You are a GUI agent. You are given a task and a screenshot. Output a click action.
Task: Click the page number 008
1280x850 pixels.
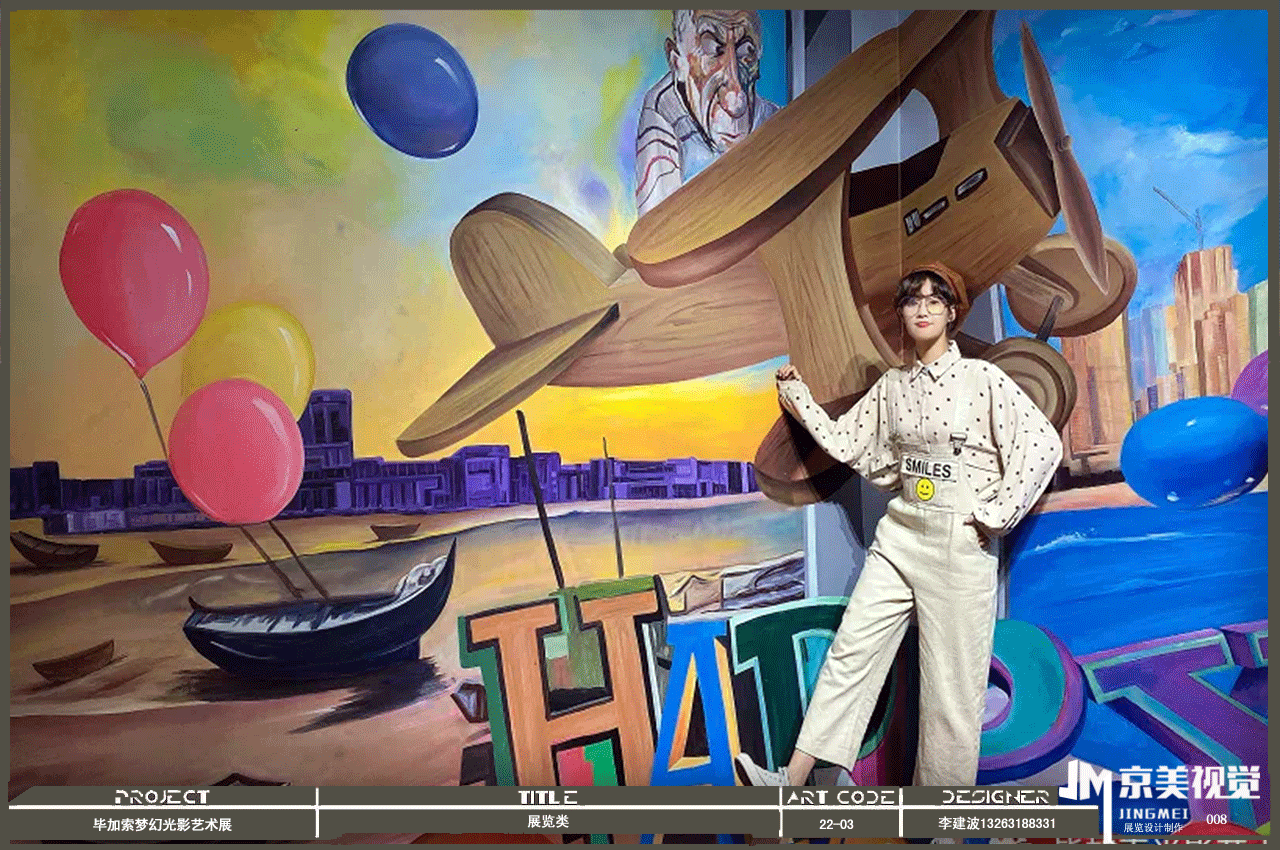coord(1216,820)
